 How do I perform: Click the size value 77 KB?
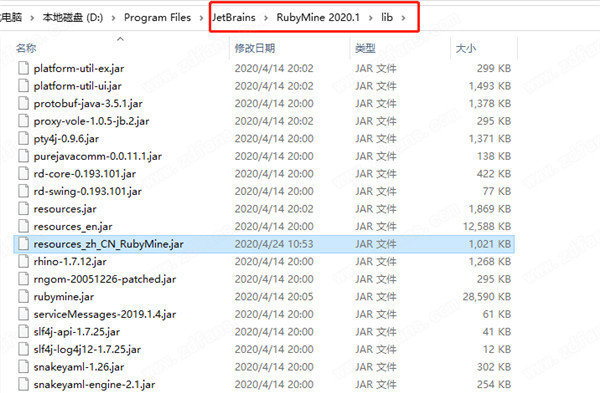coord(497,191)
